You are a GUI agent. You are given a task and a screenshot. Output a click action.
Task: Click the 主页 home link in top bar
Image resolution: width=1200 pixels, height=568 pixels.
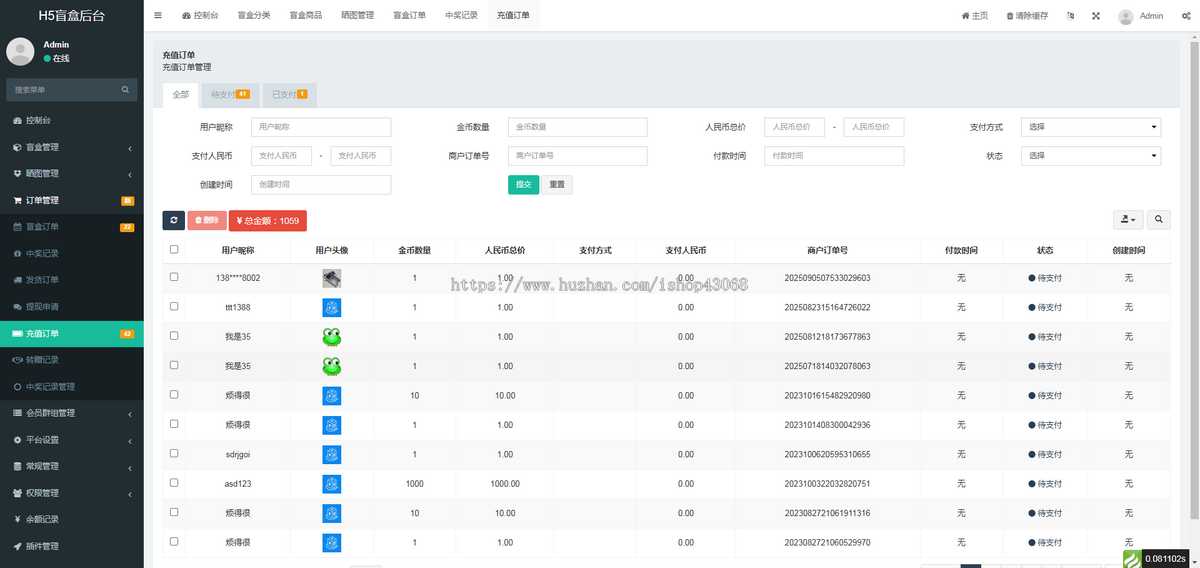[x=974, y=16]
